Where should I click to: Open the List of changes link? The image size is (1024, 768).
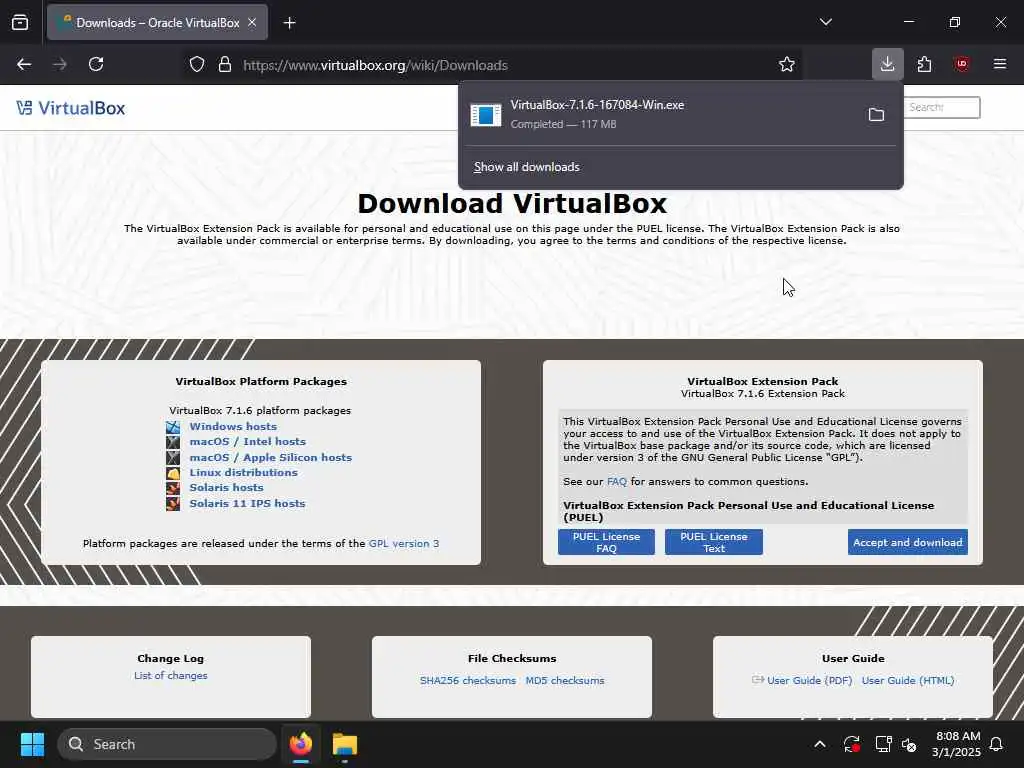tap(170, 675)
